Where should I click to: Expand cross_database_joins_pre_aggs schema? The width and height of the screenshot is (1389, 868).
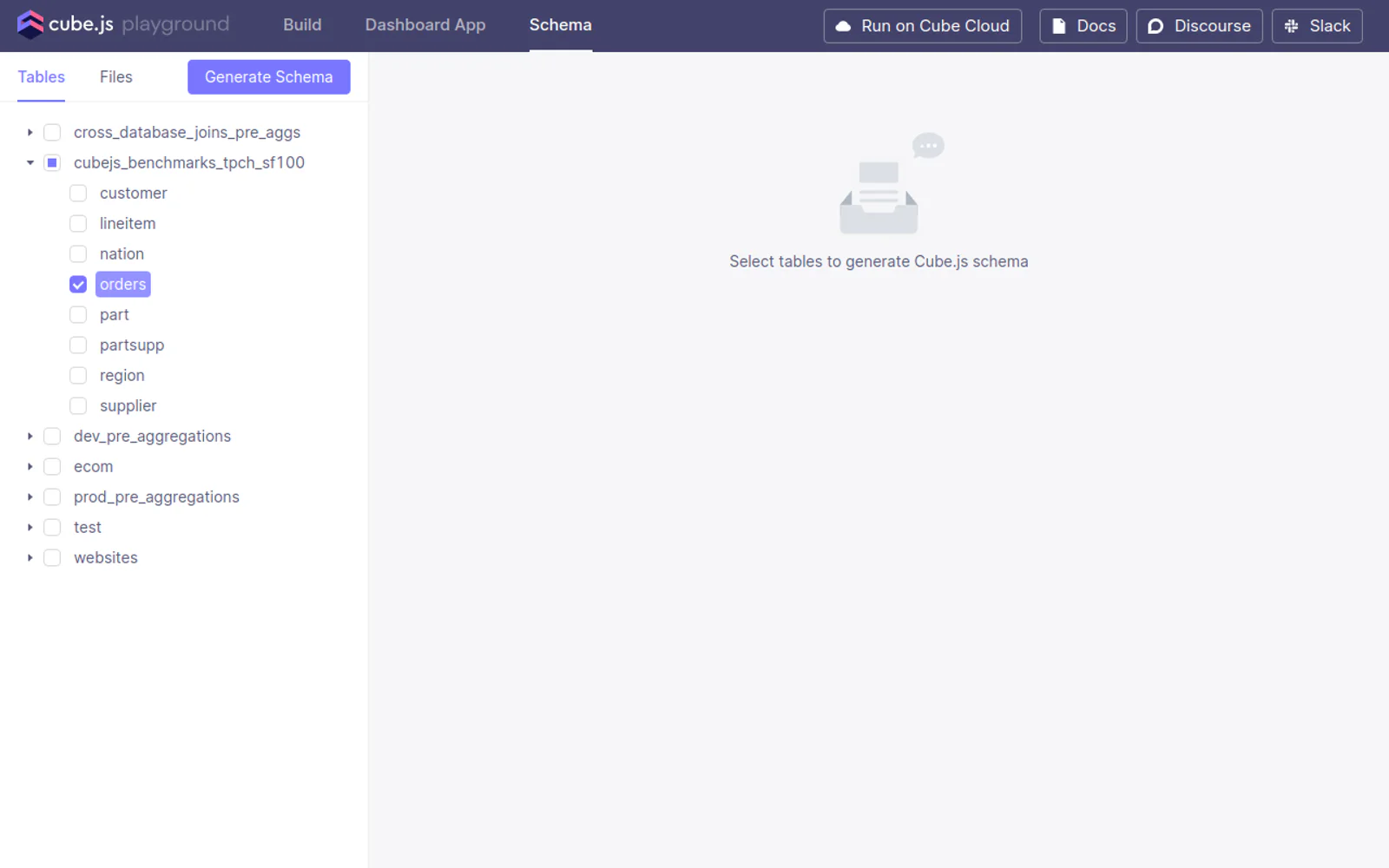pos(30,132)
